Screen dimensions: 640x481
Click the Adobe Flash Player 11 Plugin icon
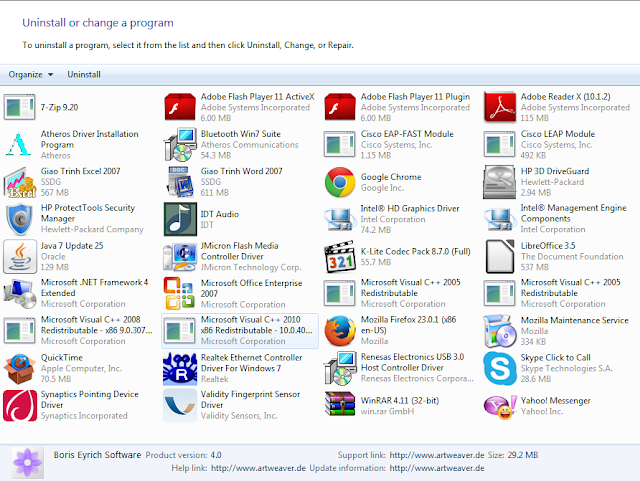click(340, 107)
